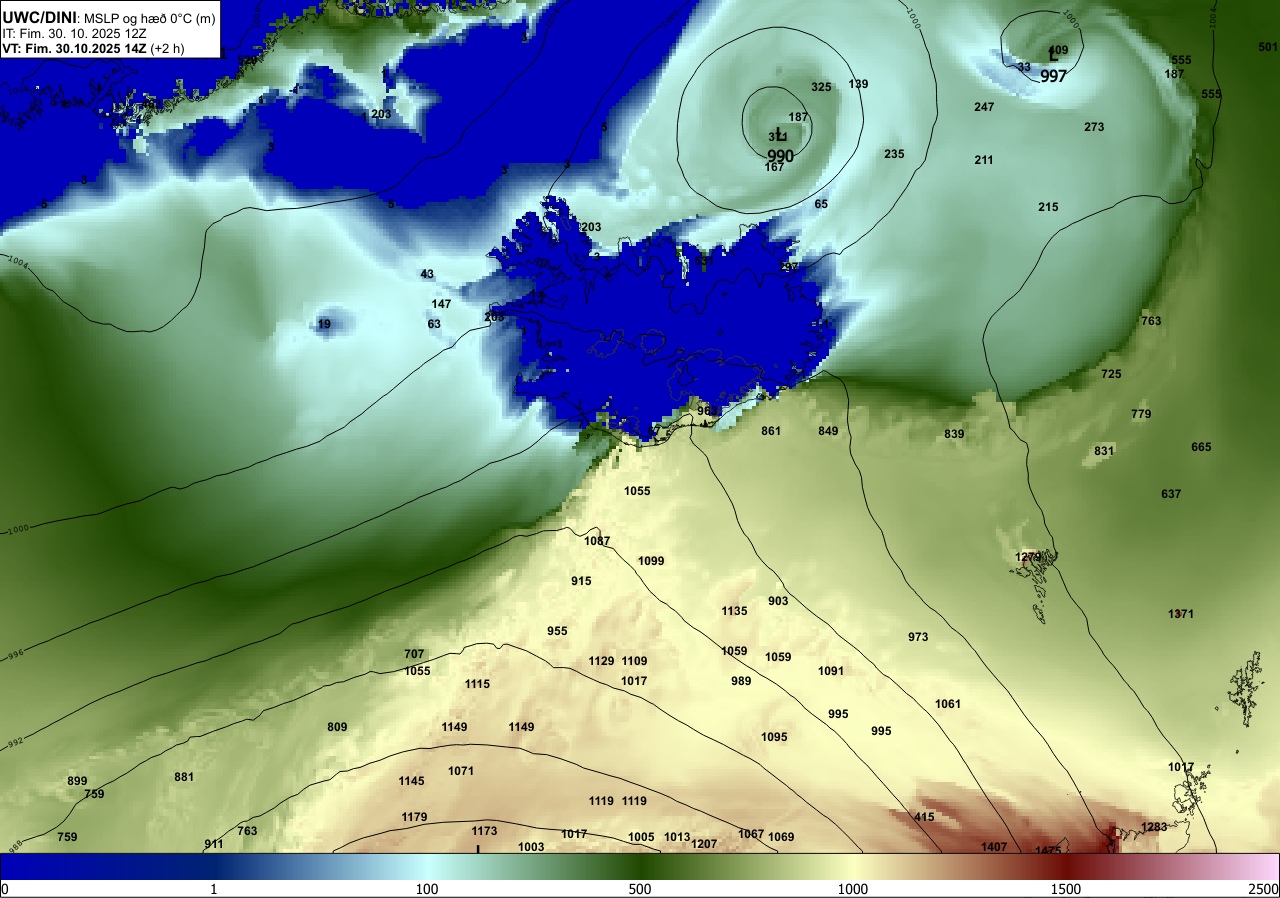The height and width of the screenshot is (898, 1280).
Task: Click the 809 height value
Action: tap(337, 727)
